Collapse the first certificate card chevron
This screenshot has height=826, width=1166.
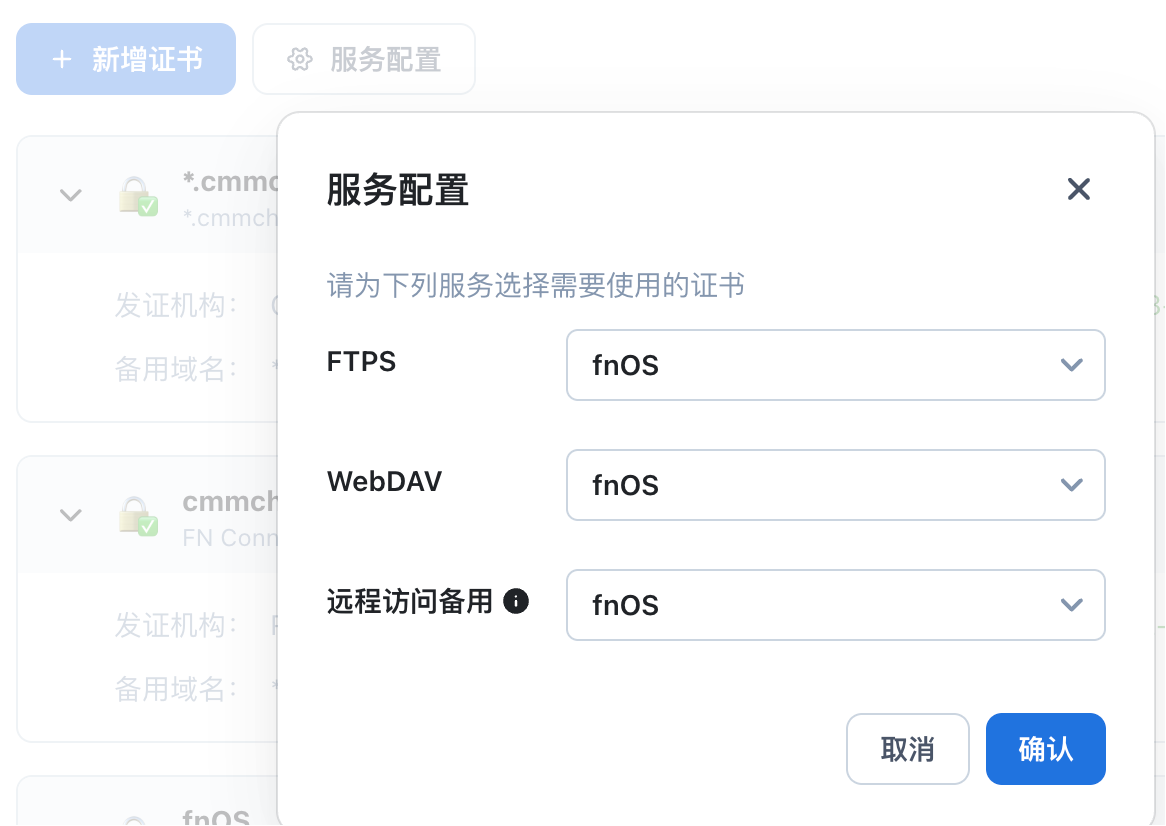[x=70, y=195]
